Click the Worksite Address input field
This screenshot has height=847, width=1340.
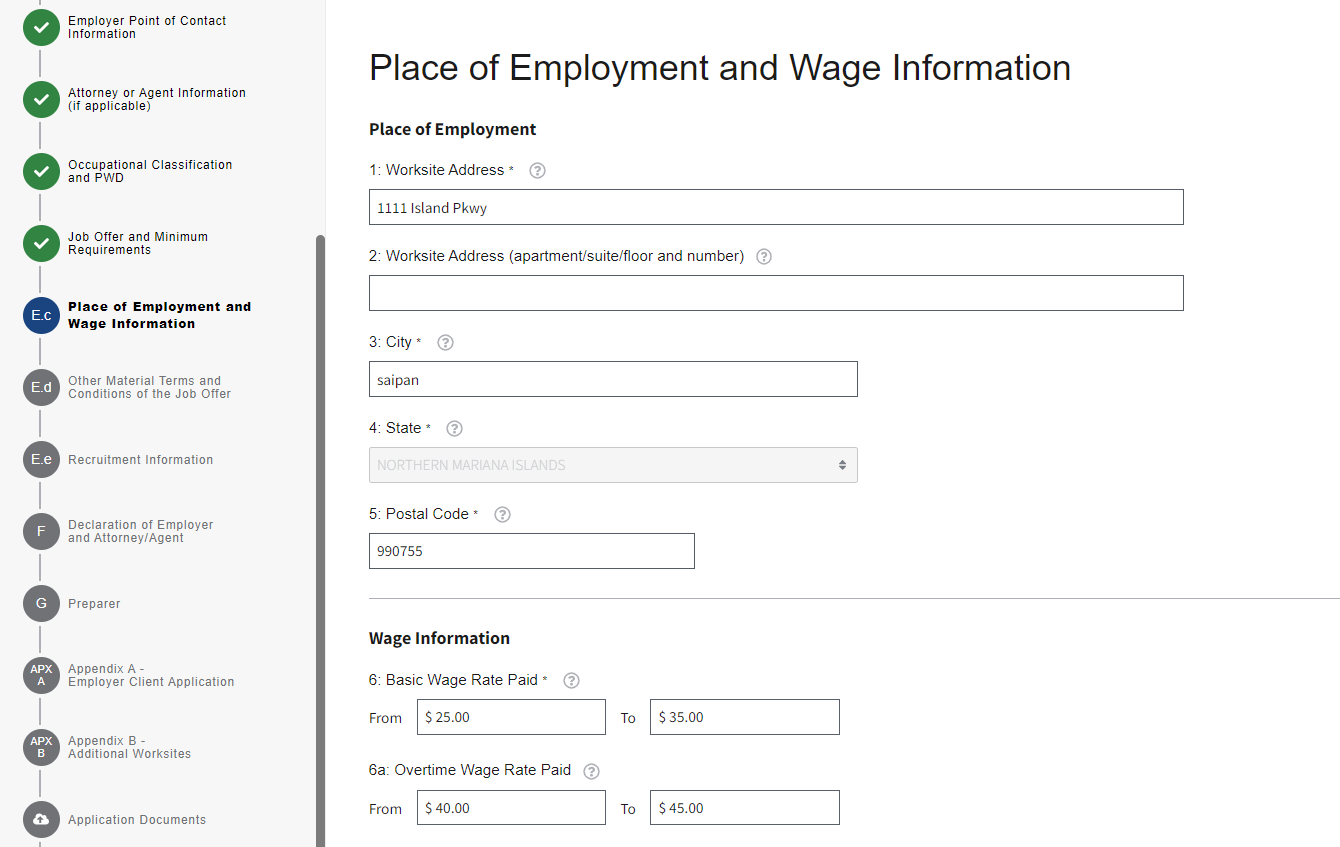coord(775,207)
